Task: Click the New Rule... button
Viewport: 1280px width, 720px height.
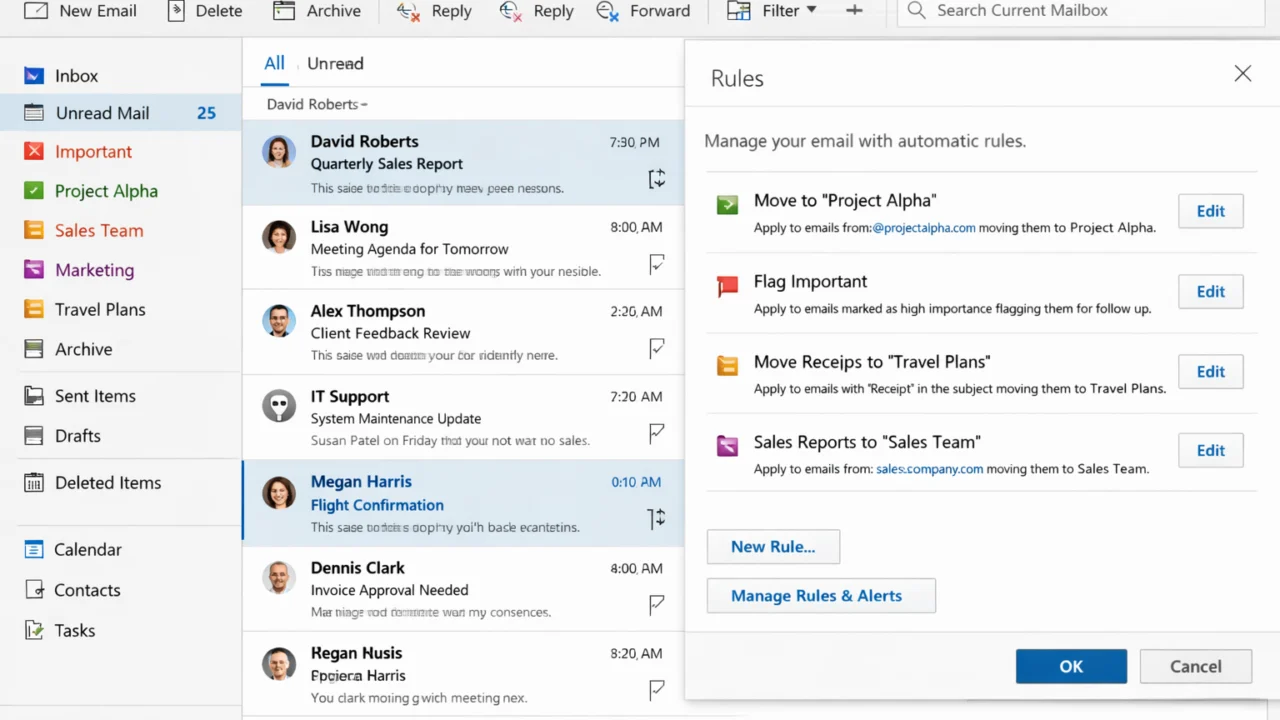Action: click(x=773, y=547)
